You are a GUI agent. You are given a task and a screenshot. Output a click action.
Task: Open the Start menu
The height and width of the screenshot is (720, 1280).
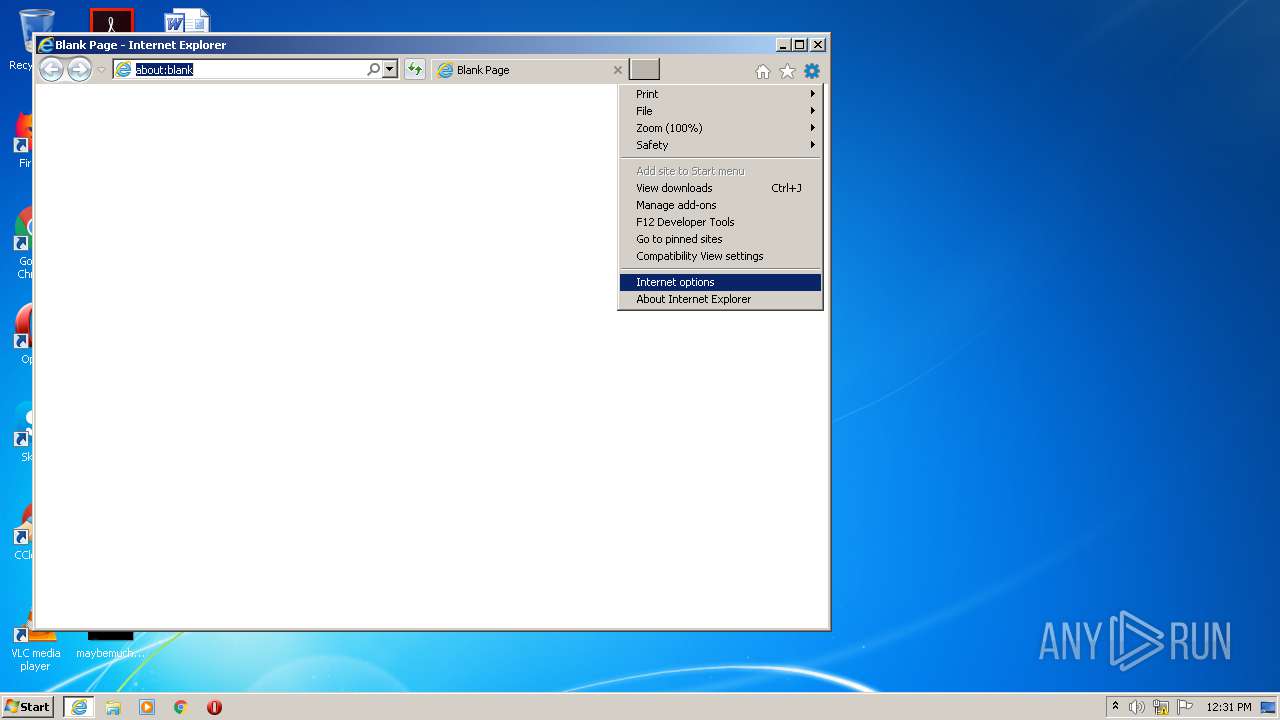coord(27,706)
